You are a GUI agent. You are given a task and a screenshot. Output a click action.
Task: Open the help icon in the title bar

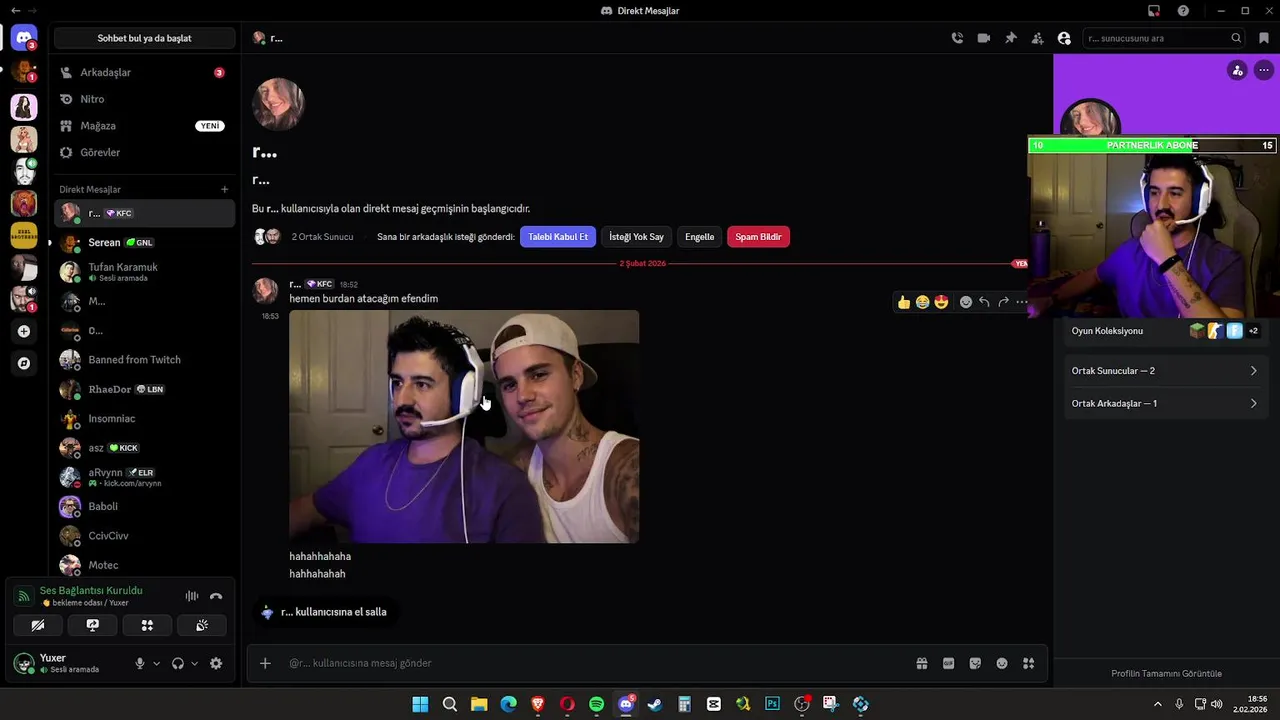click(x=1183, y=11)
